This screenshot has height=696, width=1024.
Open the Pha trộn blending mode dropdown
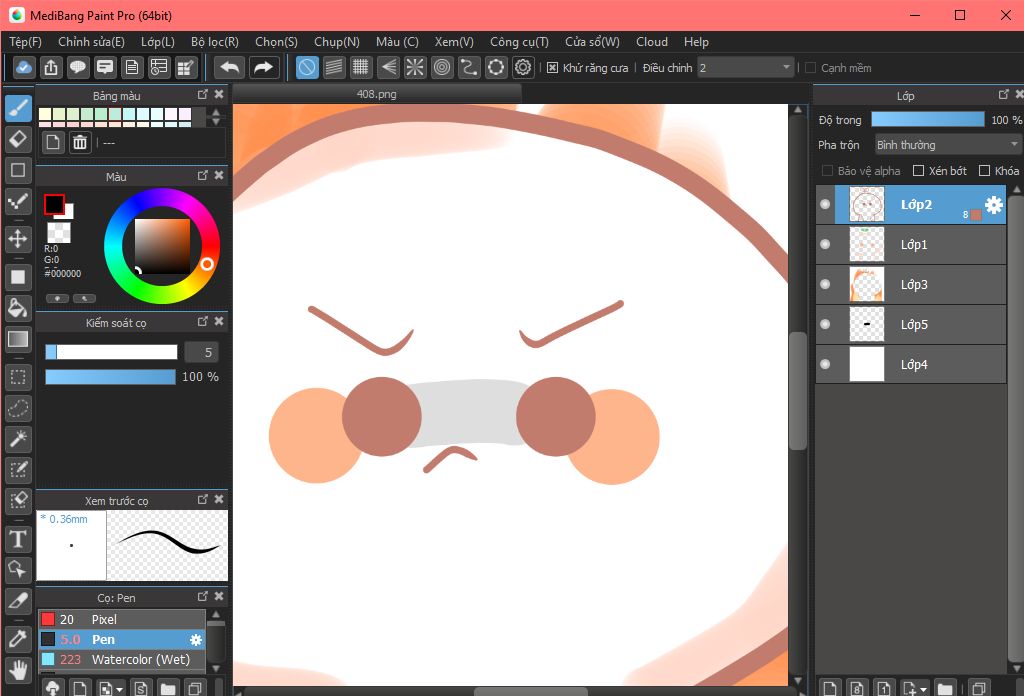click(x=948, y=144)
